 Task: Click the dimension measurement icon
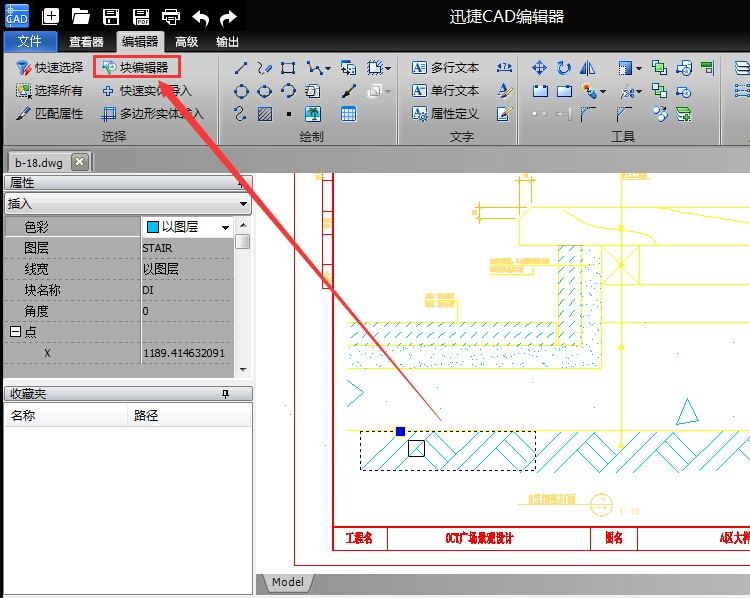[504, 68]
